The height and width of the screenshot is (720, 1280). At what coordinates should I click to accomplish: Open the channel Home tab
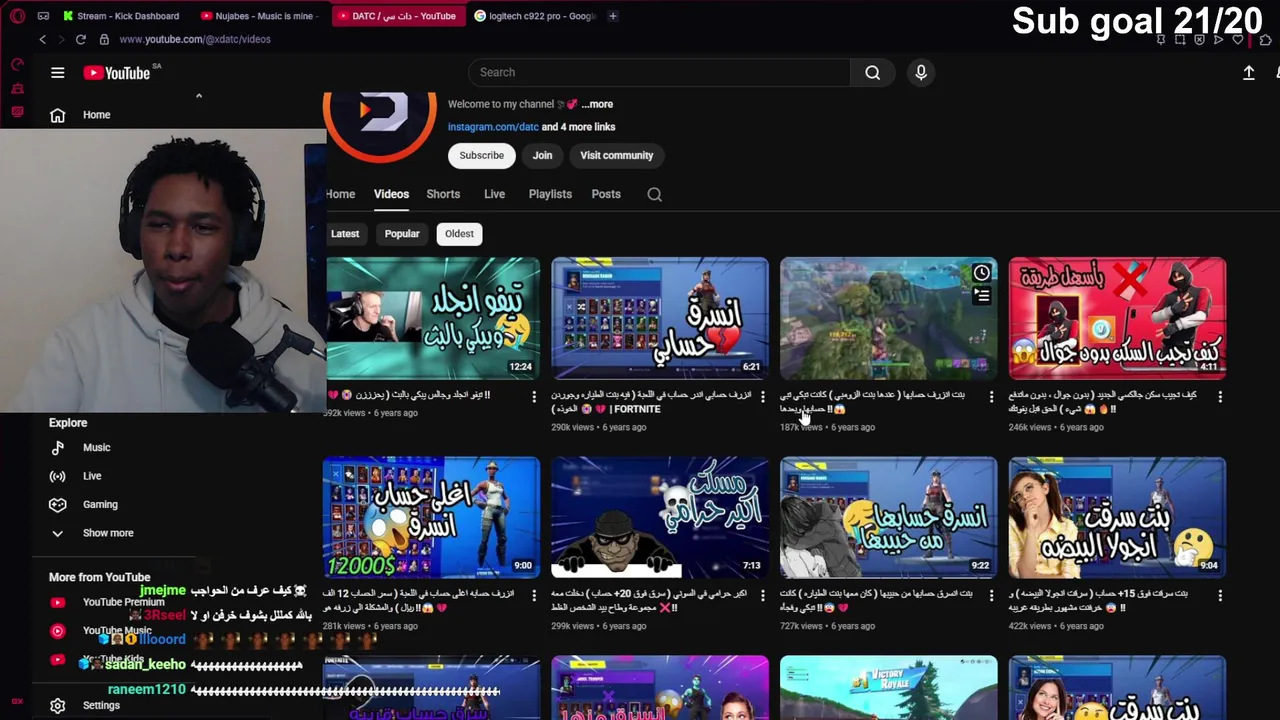(340, 194)
